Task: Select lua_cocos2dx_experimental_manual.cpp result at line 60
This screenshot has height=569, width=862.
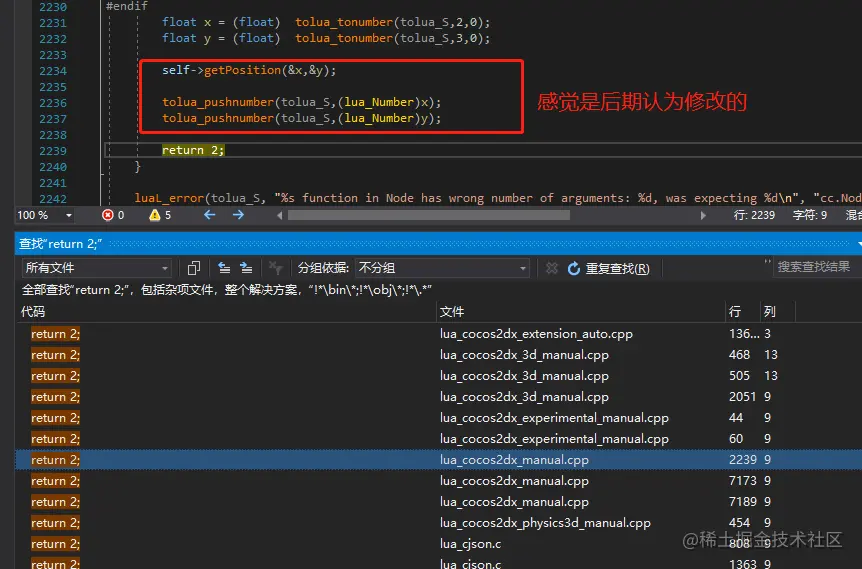Action: coord(439,439)
